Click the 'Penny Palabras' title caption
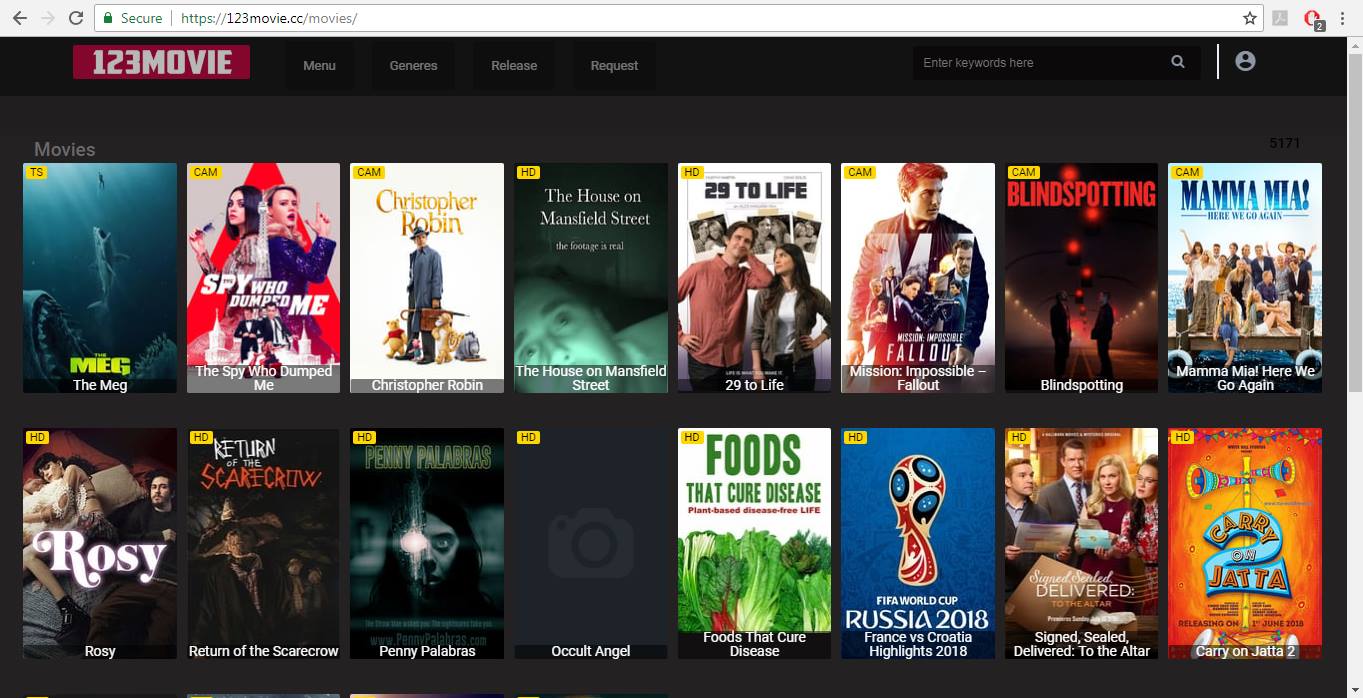This screenshot has width=1363, height=698. pyautogui.click(x=427, y=651)
